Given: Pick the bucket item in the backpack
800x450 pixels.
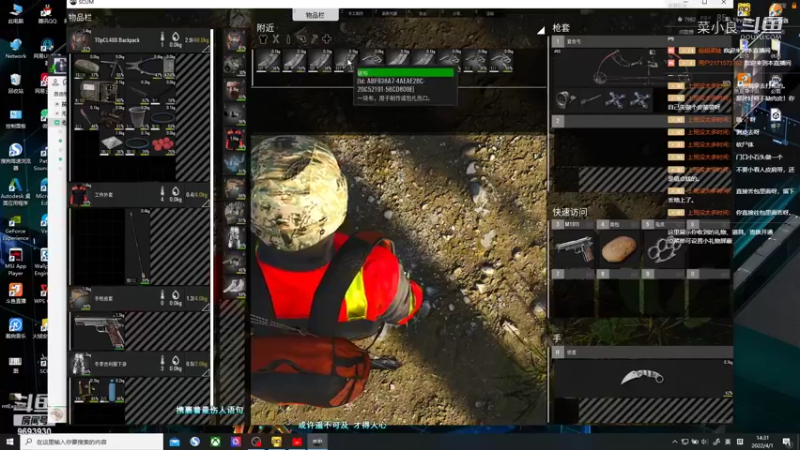Looking at the screenshot, I should [137, 117].
